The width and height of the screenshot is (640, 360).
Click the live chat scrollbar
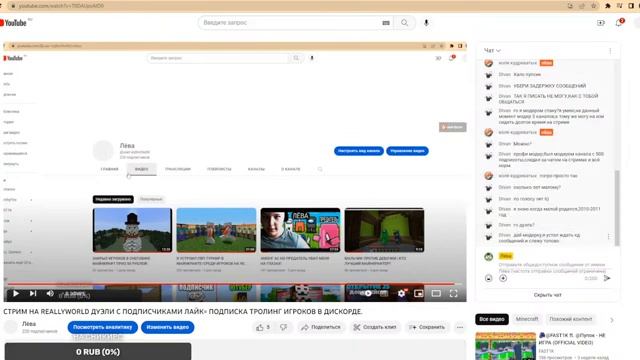point(617,208)
